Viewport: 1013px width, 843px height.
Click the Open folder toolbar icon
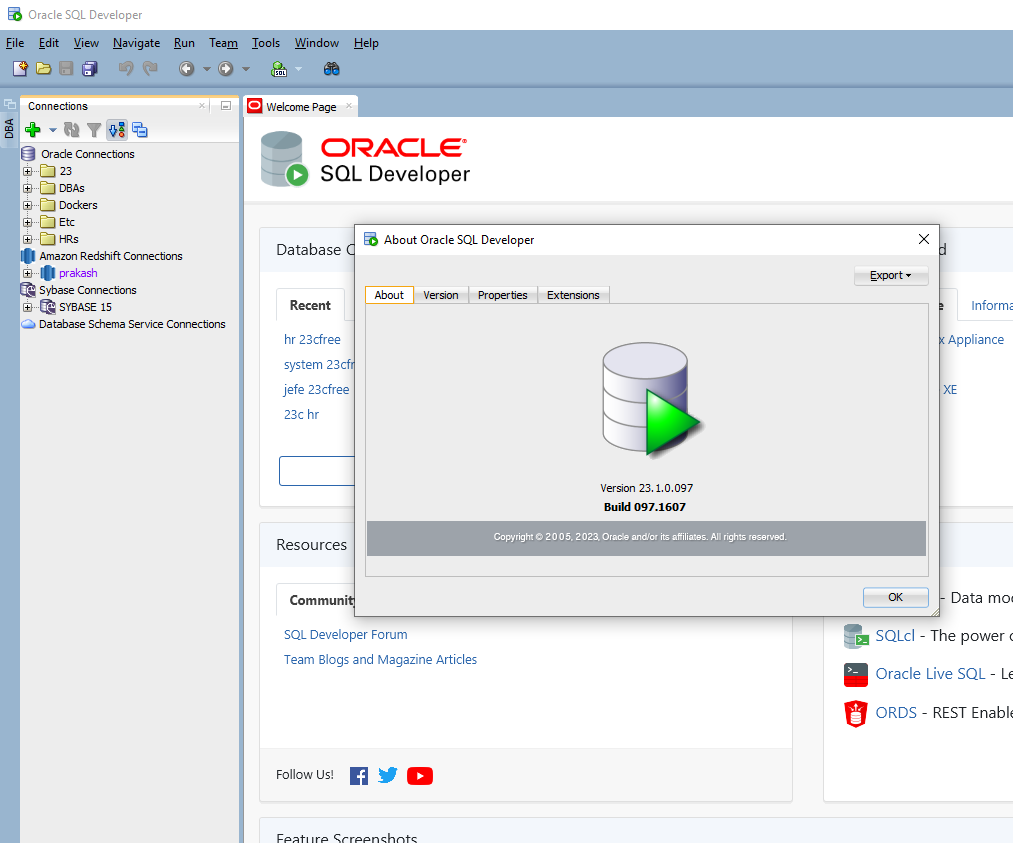43,68
